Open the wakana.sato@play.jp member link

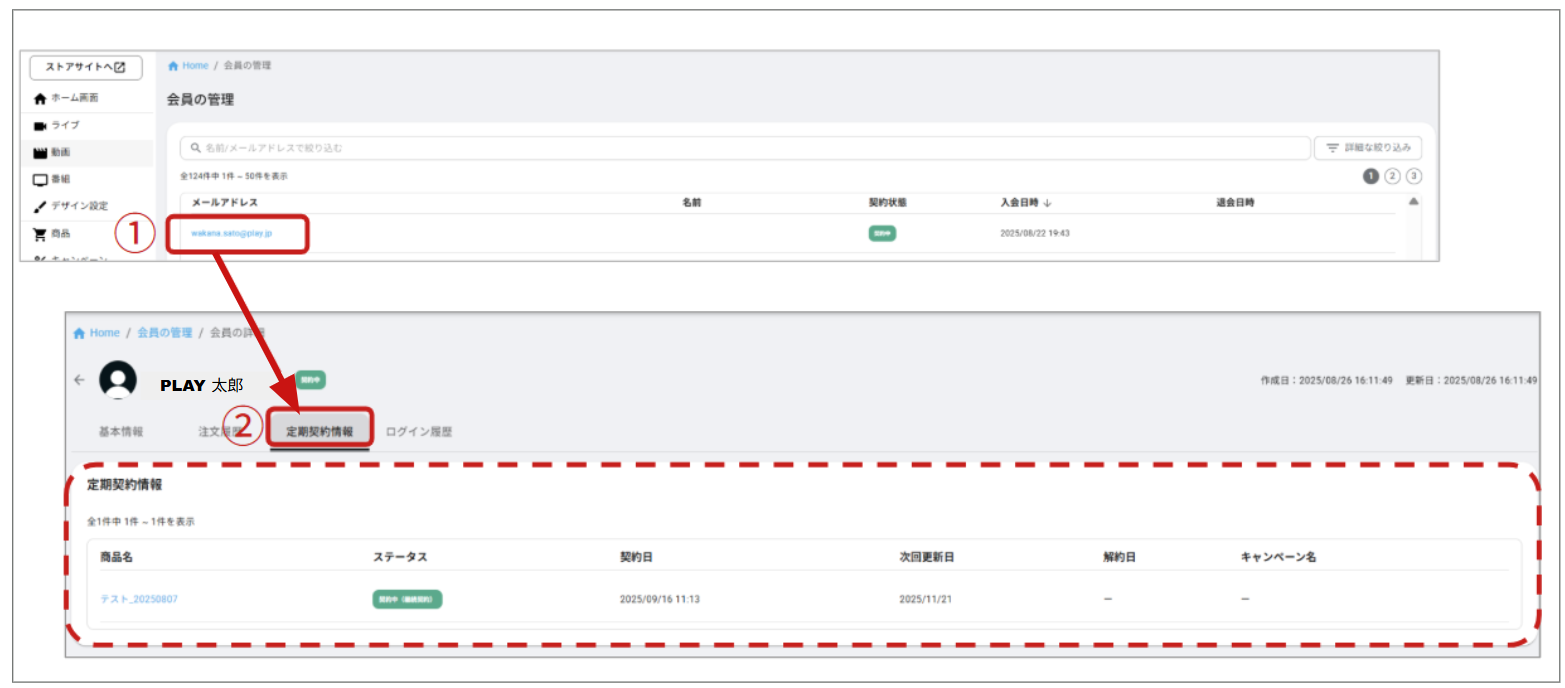click(x=232, y=233)
